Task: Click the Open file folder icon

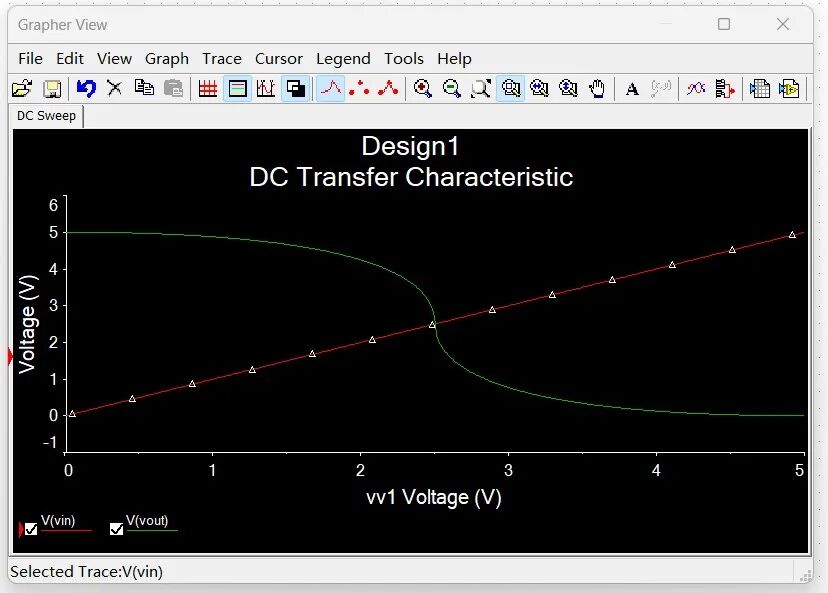Action: (22, 89)
